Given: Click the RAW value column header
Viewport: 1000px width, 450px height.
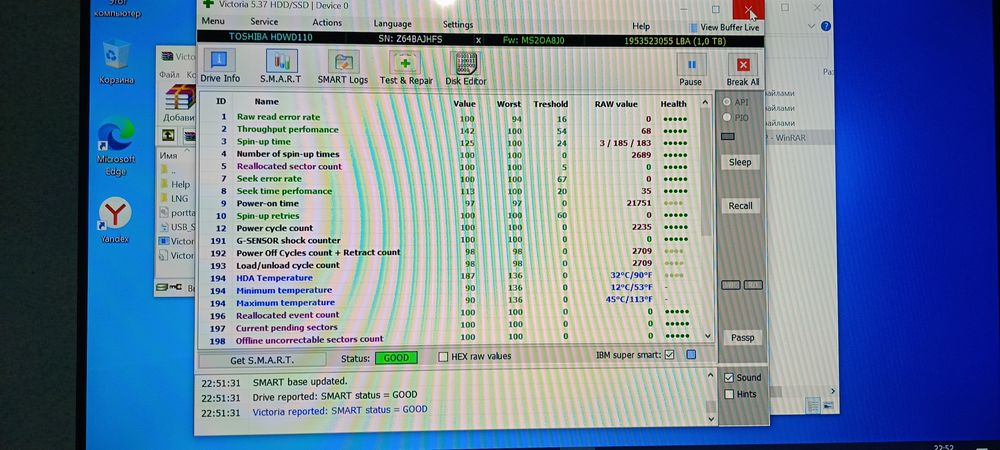Looking at the screenshot, I should tap(616, 104).
